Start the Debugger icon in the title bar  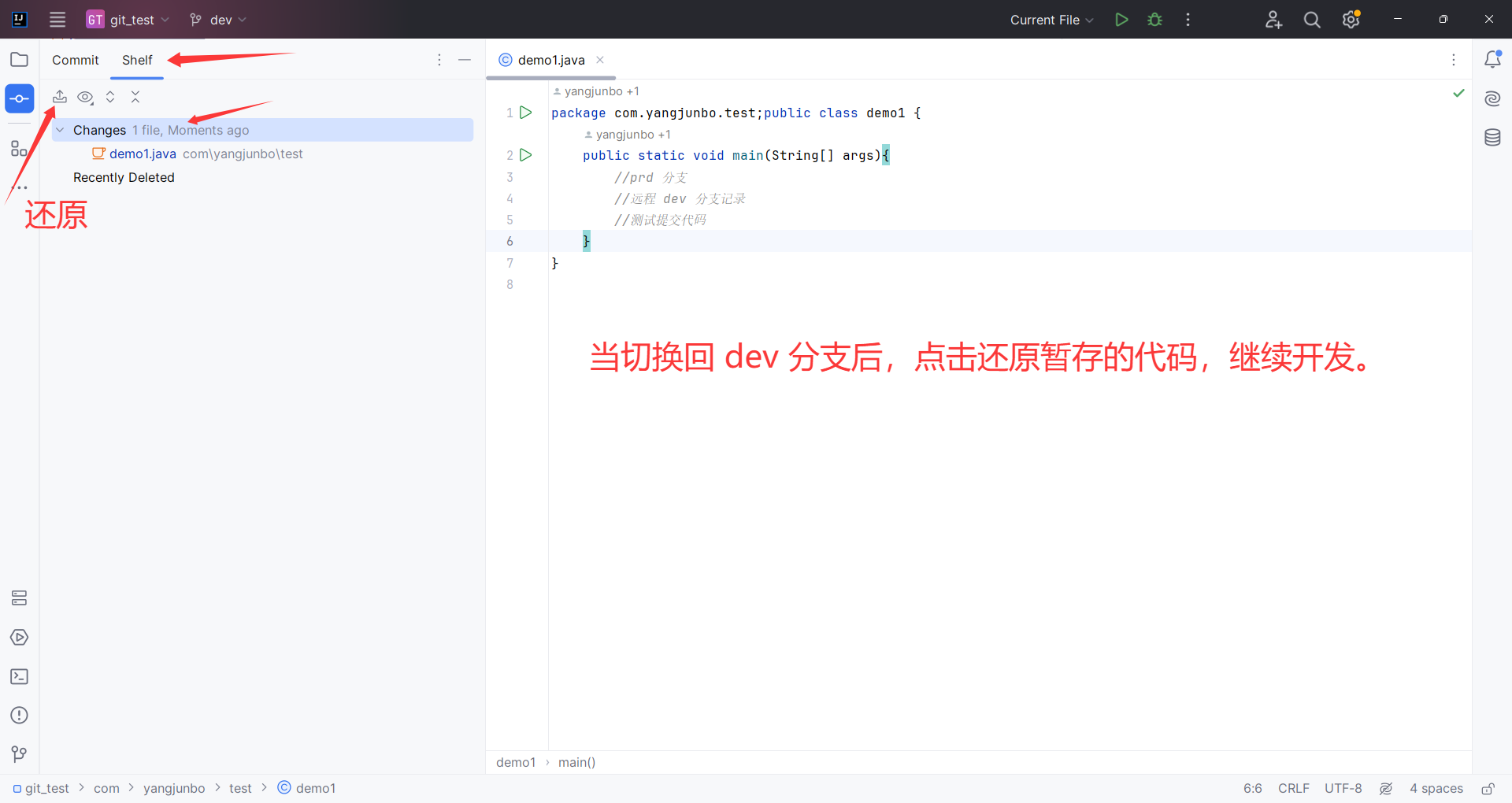[1154, 19]
